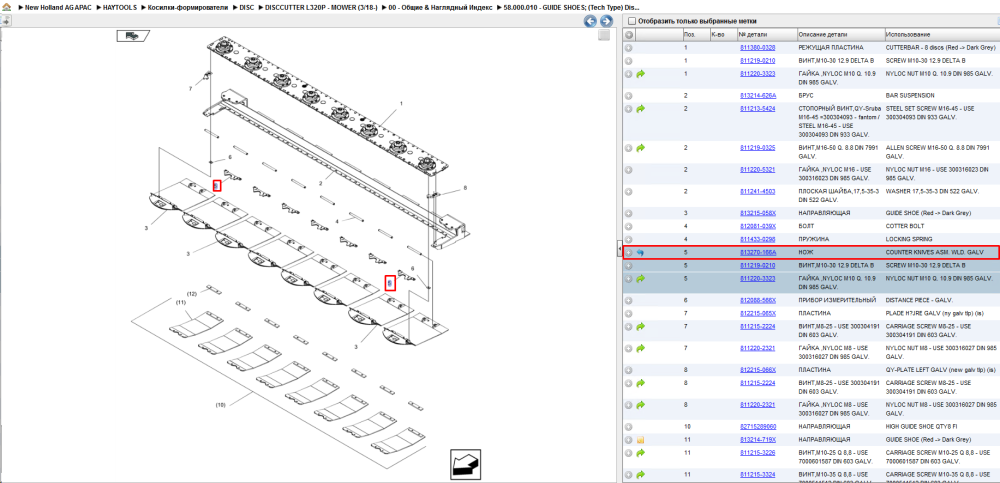
Task: Click green arrow for position 8 part 811220-2321
Action: [641, 405]
